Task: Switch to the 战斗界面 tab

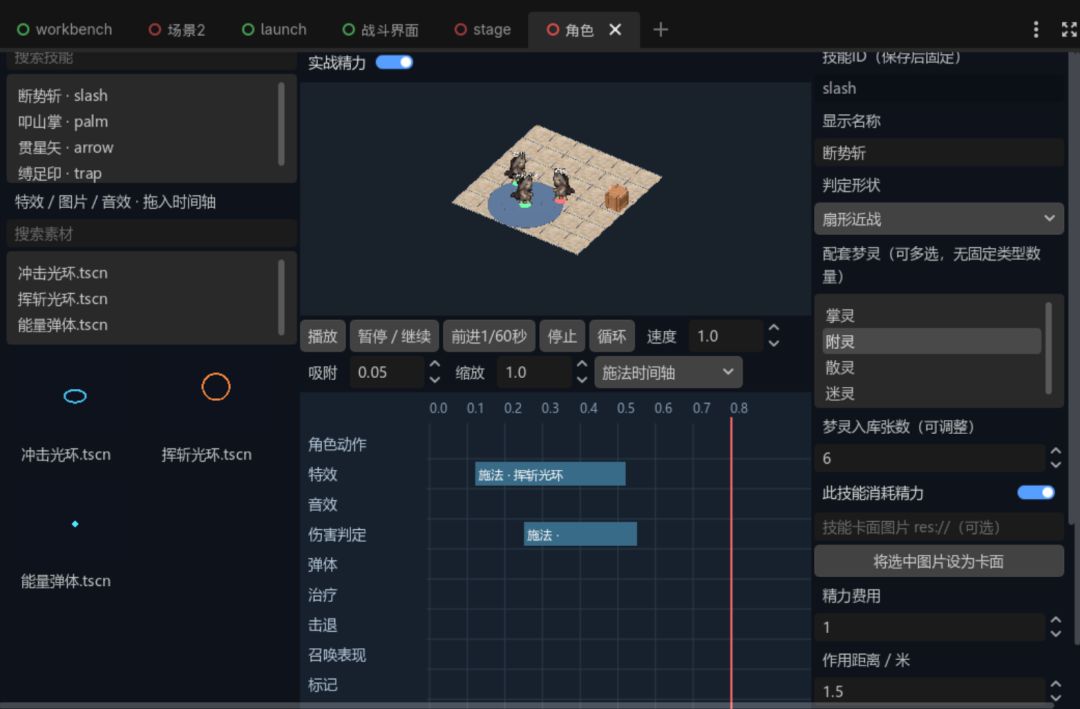Action: tap(380, 30)
